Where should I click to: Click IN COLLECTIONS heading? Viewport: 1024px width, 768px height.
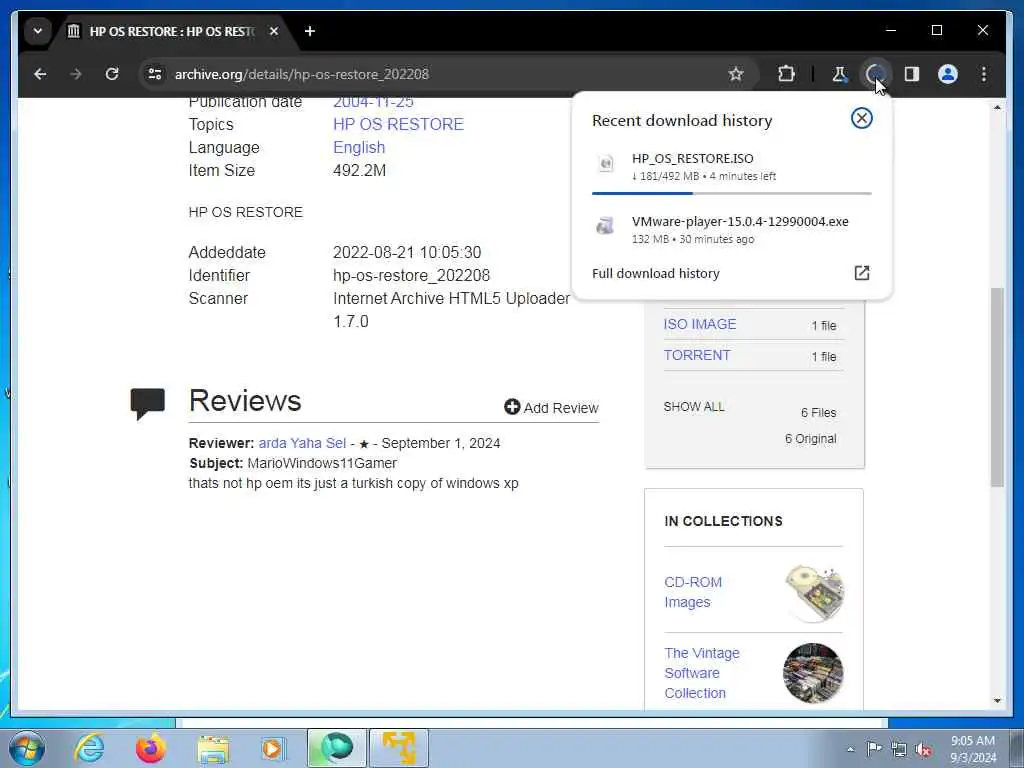[x=723, y=521]
